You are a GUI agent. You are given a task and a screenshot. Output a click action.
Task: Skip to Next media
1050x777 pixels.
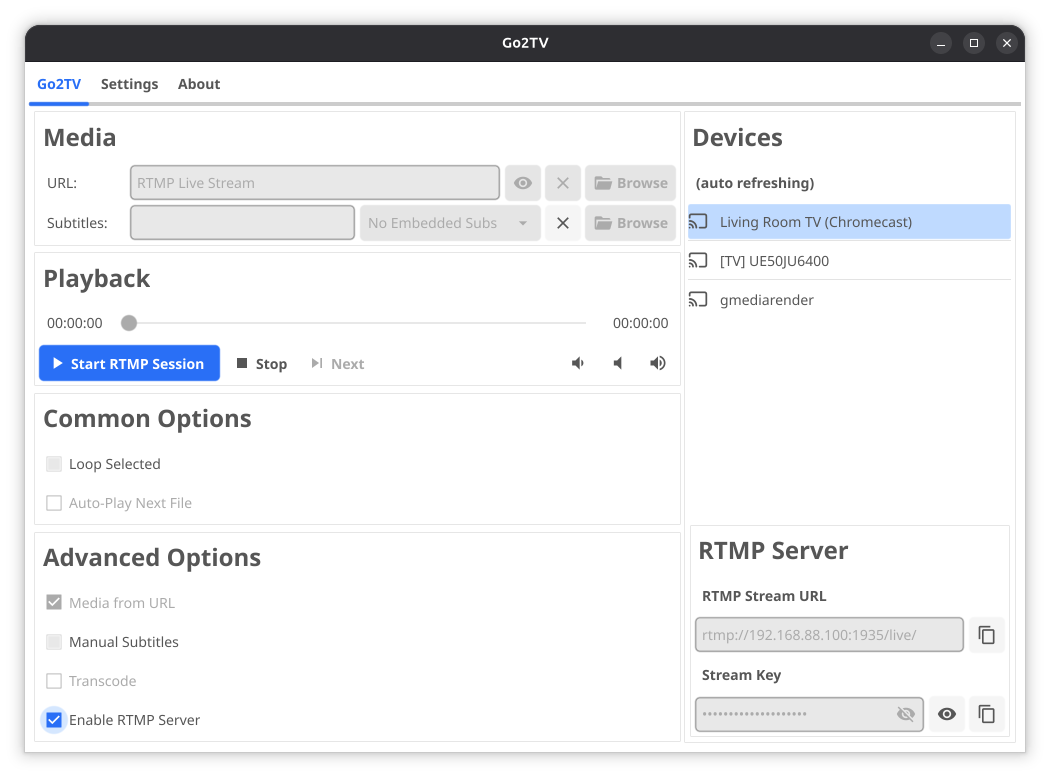338,364
